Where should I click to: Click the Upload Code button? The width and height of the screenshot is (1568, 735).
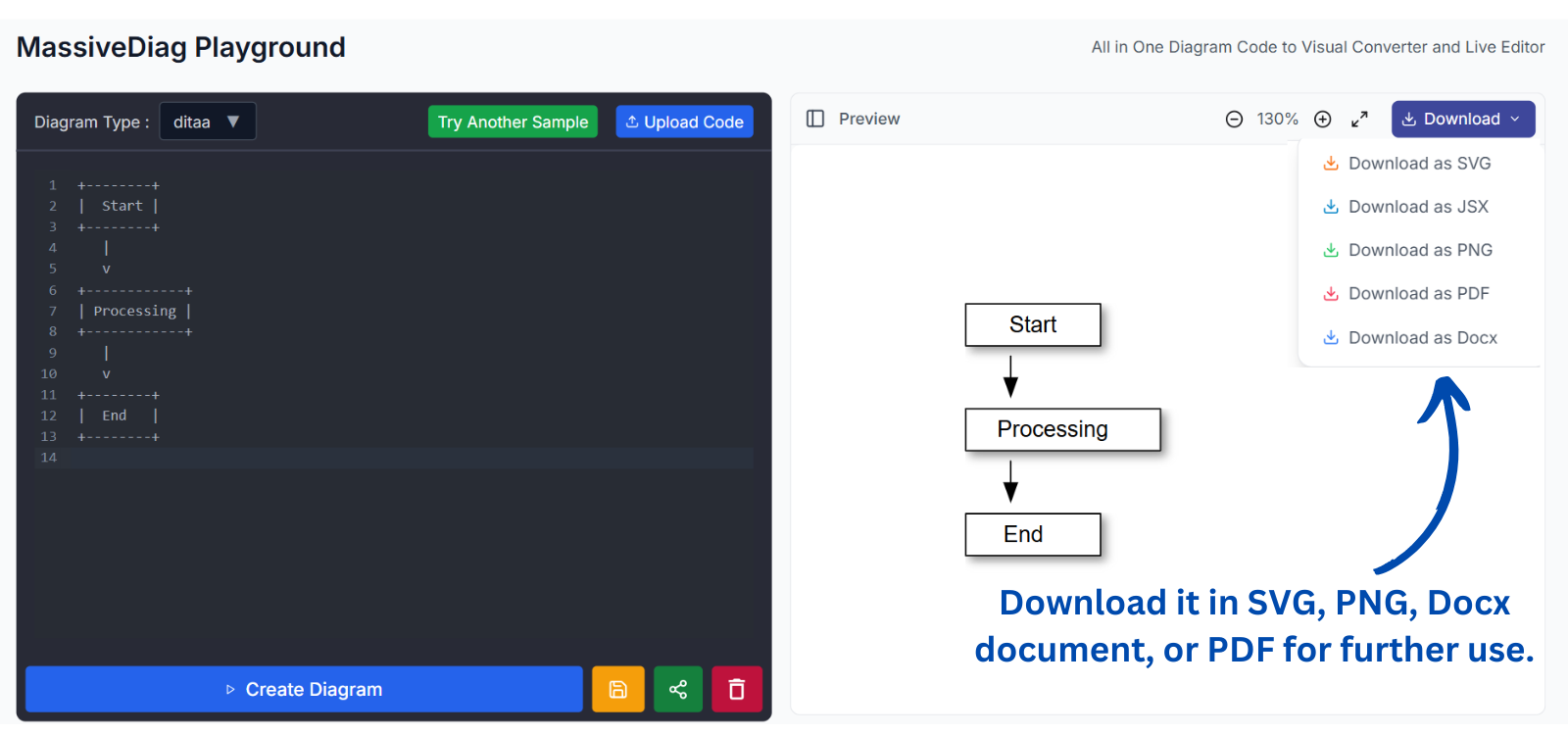tap(684, 122)
